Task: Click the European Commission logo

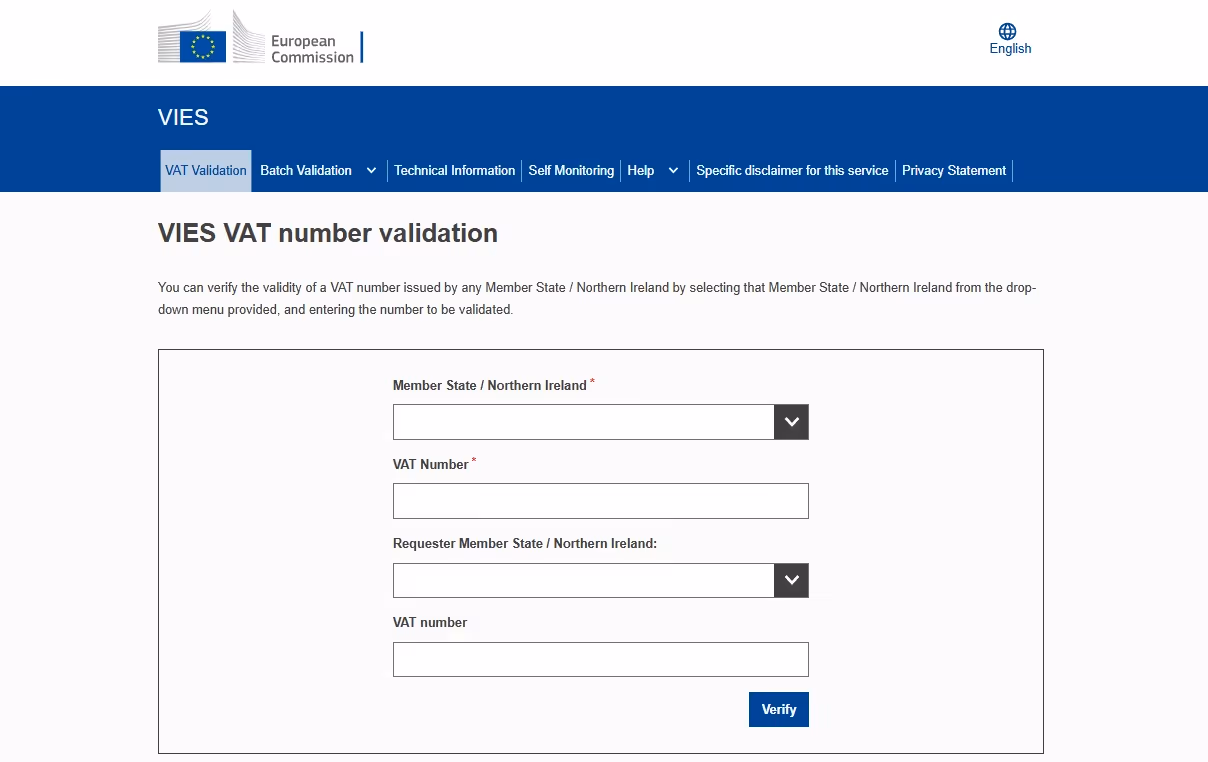Action: coord(260,40)
